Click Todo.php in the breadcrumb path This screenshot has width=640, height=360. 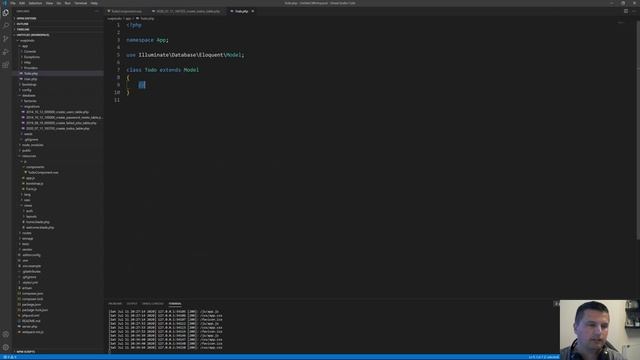(147, 18)
